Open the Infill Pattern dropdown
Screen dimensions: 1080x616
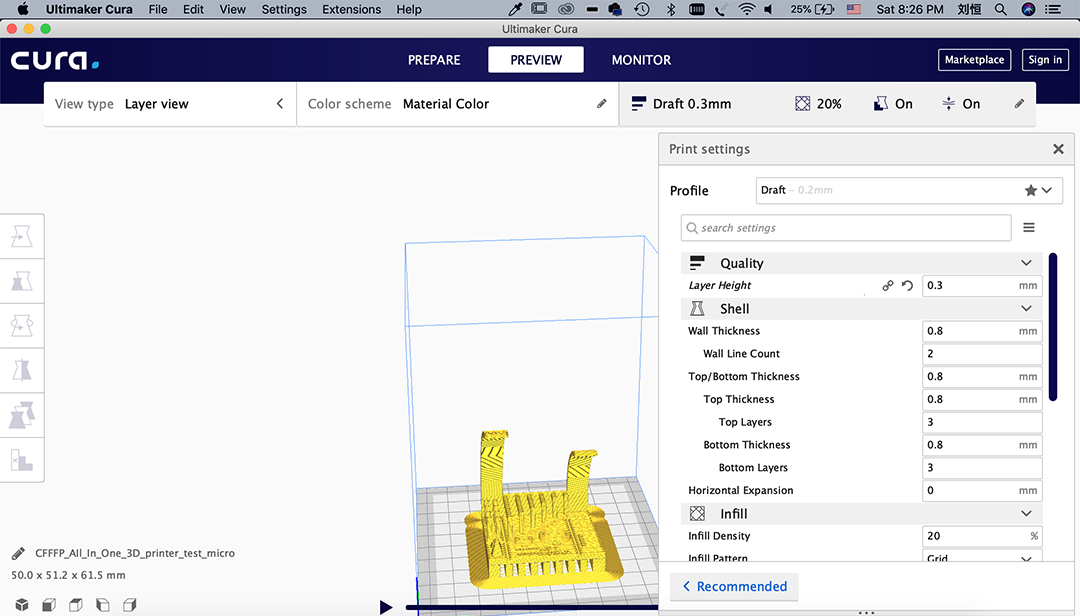click(x=982, y=557)
